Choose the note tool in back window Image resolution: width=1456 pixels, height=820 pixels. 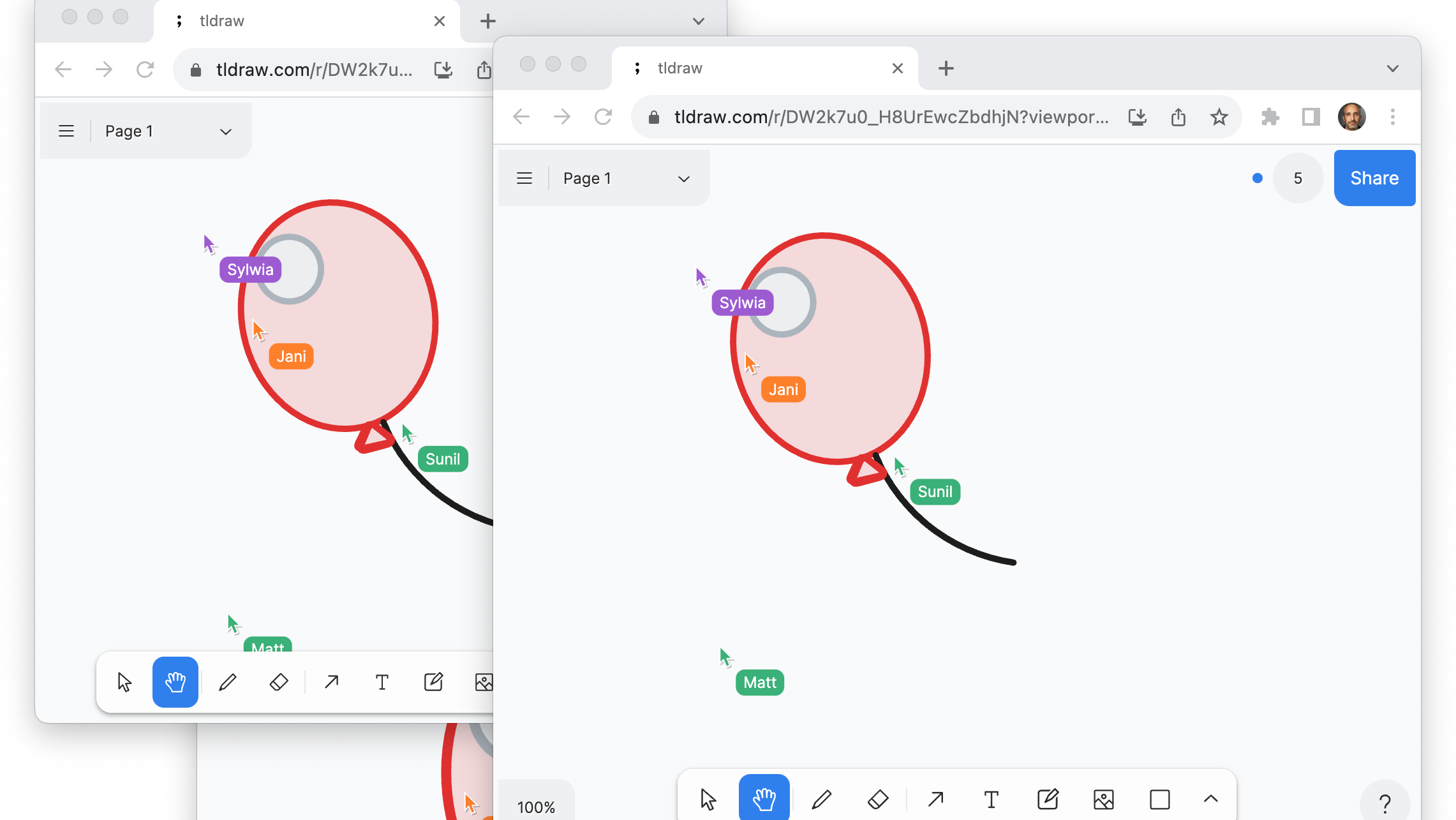433,682
